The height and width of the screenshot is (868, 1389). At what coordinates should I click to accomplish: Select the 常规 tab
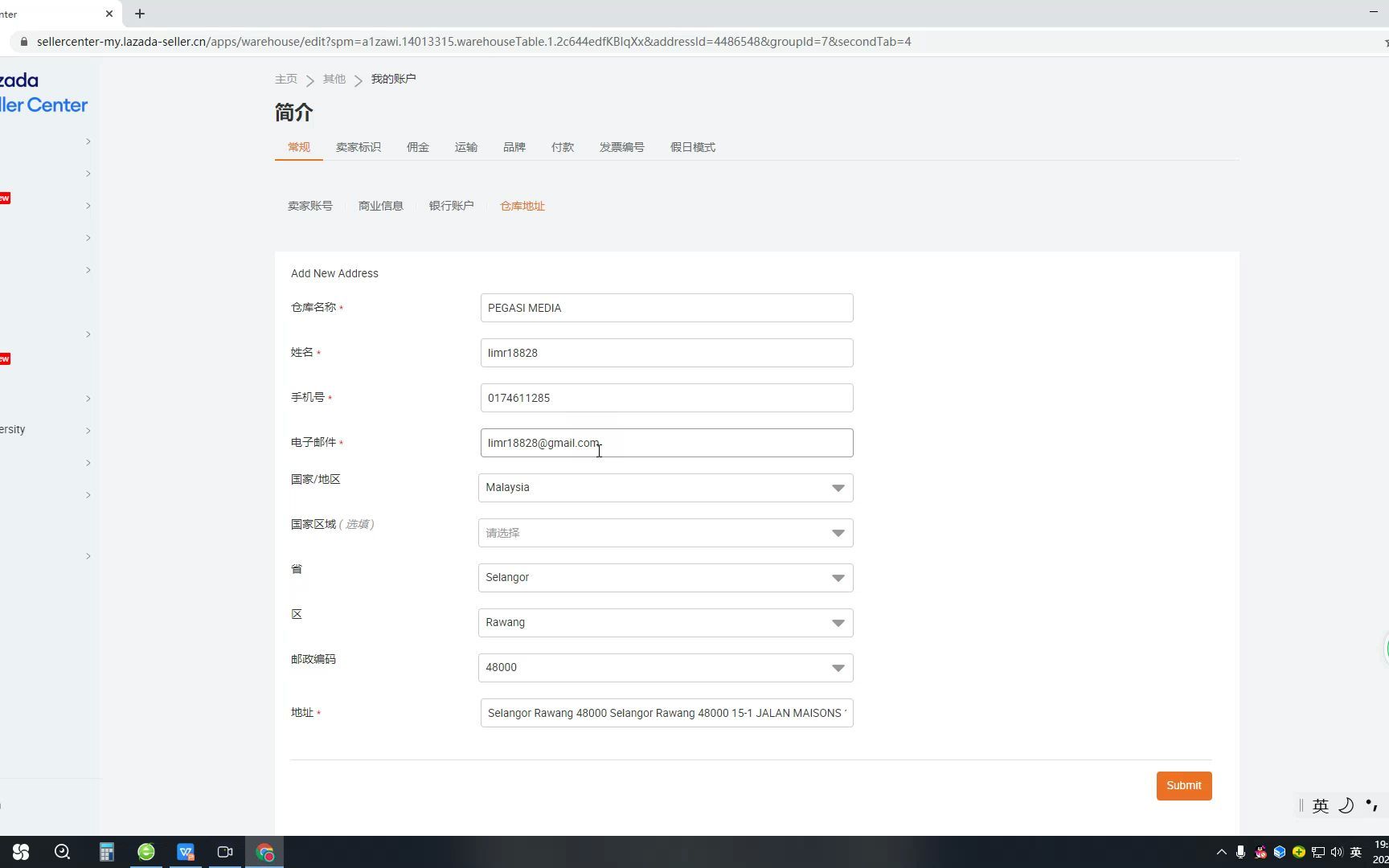click(x=299, y=147)
